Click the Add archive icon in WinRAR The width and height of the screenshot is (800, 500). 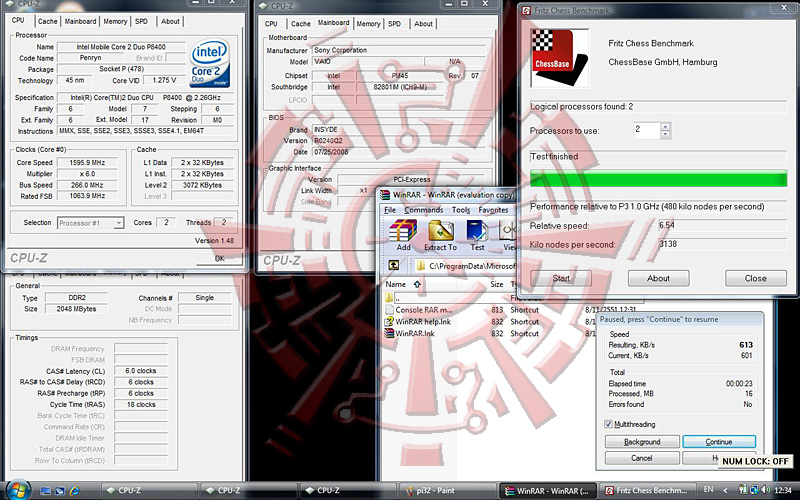tap(403, 231)
